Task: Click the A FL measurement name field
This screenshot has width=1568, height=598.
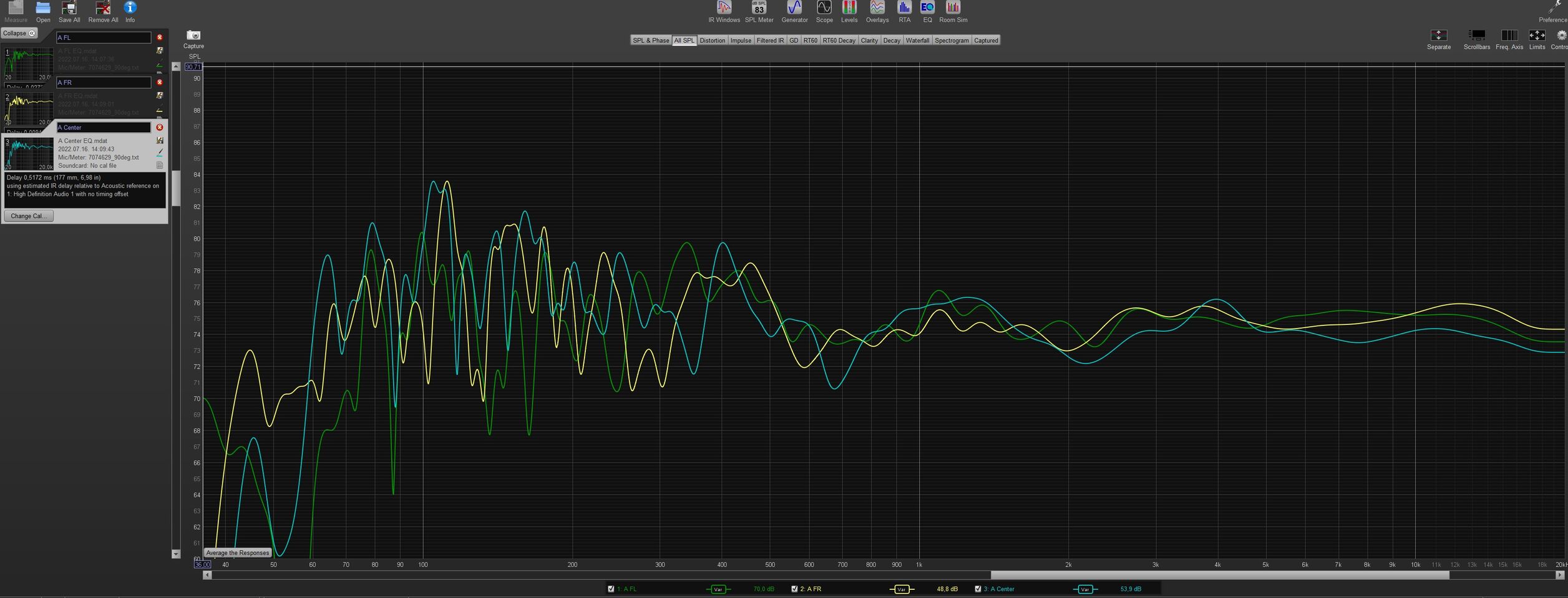Action: click(104, 37)
